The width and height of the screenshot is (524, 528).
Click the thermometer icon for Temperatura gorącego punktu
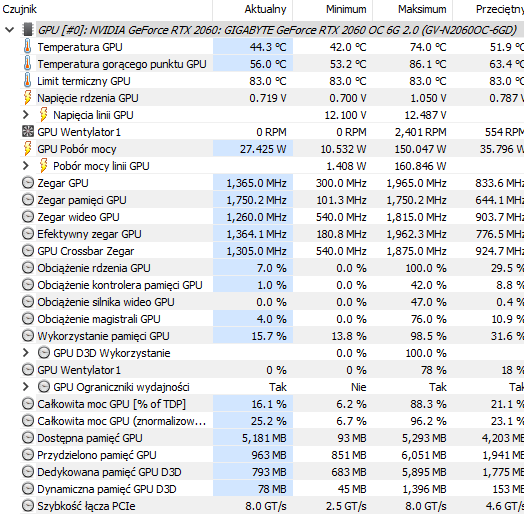click(x=28, y=64)
